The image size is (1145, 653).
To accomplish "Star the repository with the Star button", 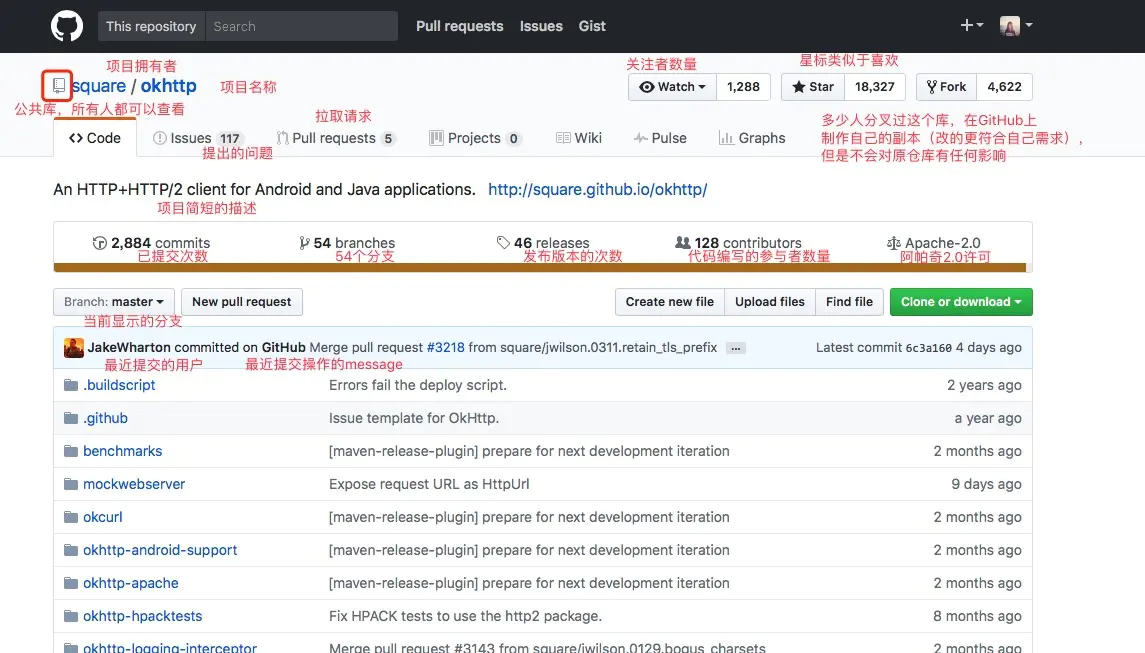I will point(813,87).
